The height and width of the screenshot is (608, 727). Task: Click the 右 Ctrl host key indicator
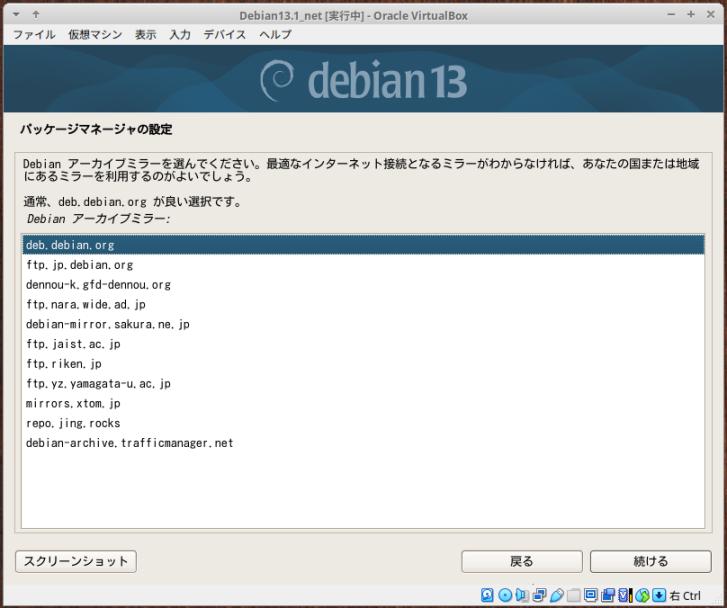click(685, 595)
